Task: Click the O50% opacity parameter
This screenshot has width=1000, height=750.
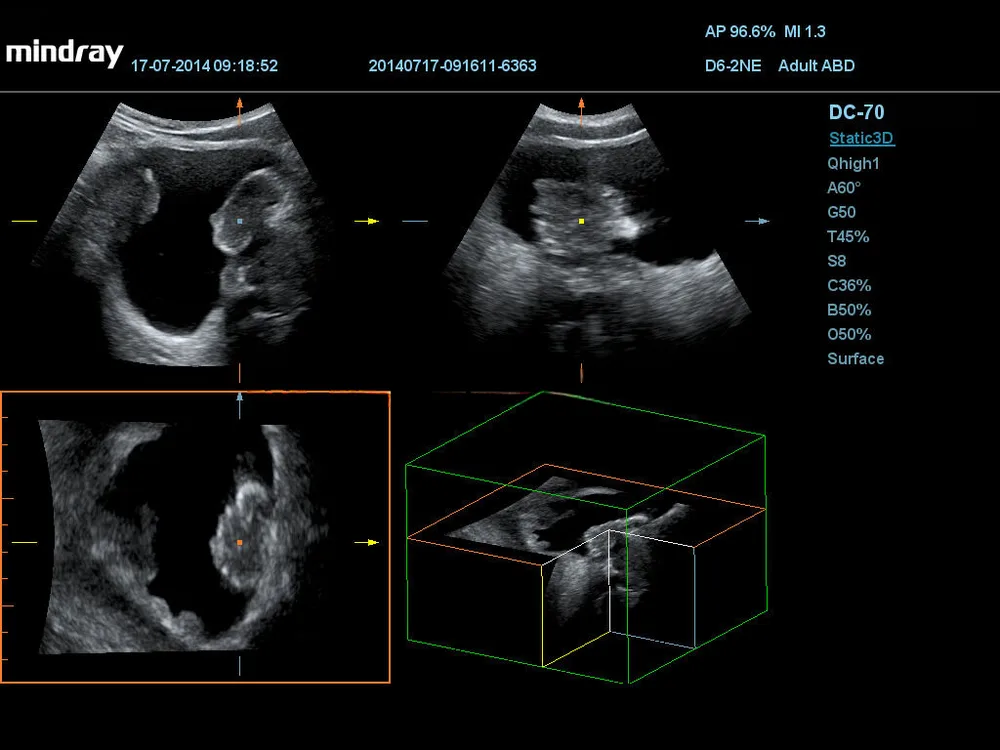Action: [x=849, y=334]
